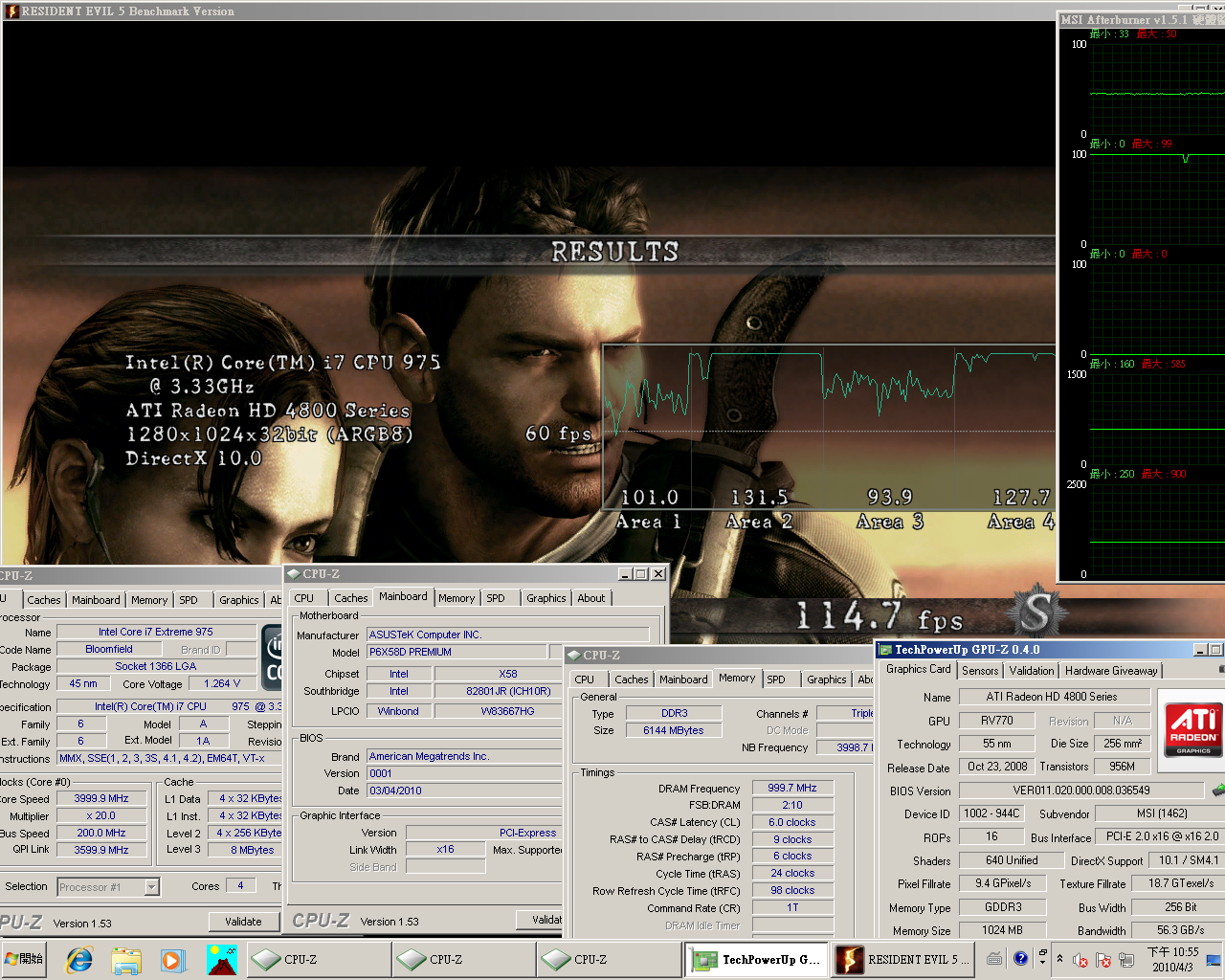The image size is (1225, 980).
Task: Click Validate button in CPU-Z motherboard window
Action: pyautogui.click(x=541, y=920)
